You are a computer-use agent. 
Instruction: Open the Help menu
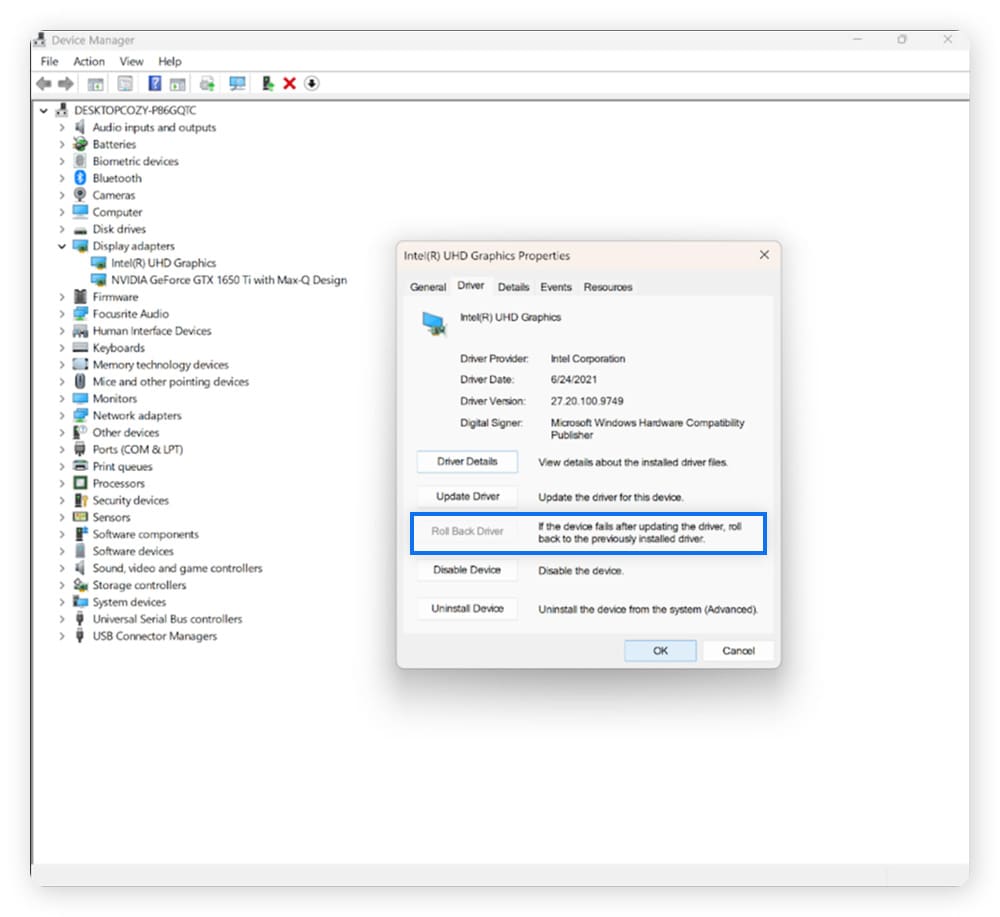[x=170, y=61]
